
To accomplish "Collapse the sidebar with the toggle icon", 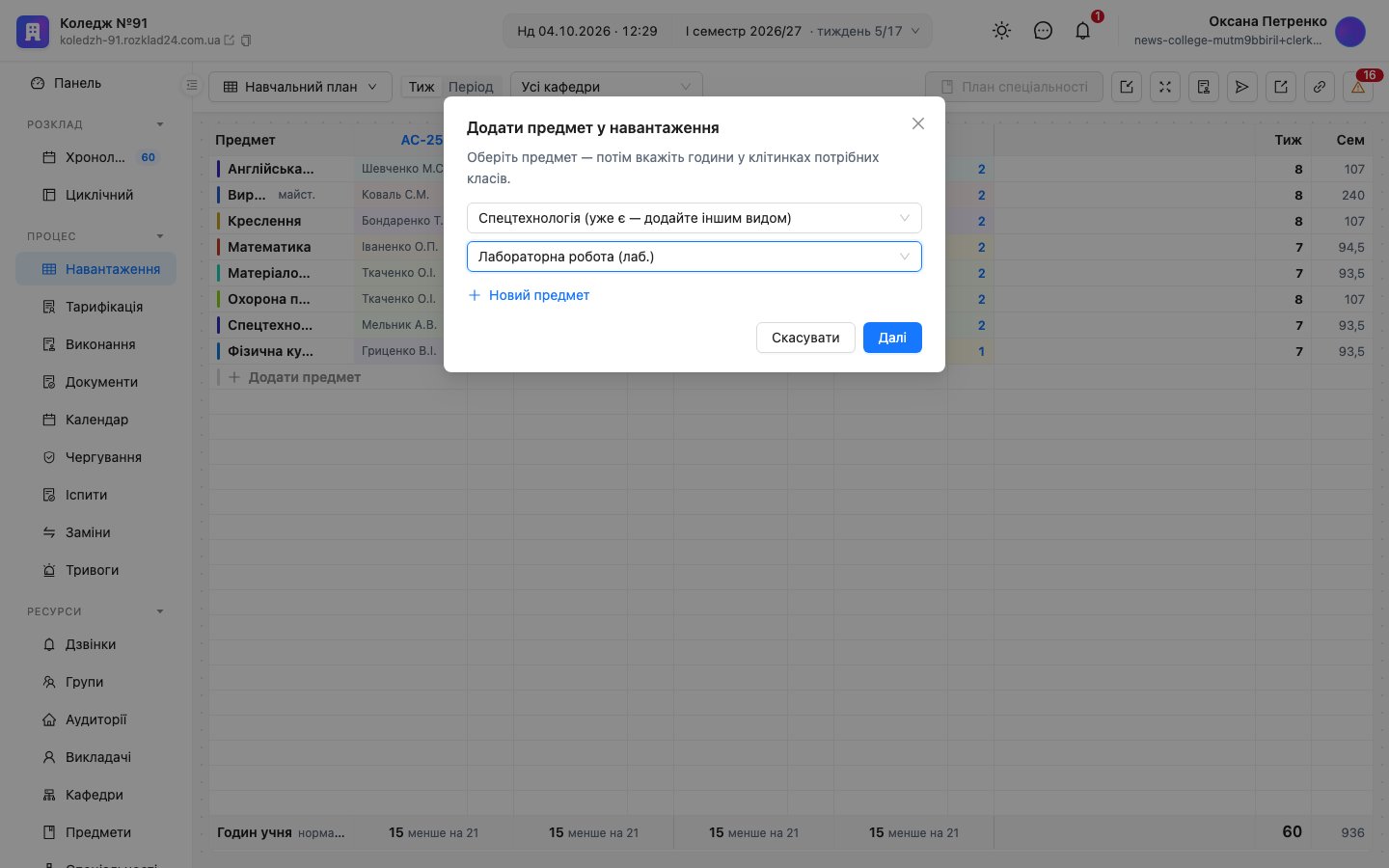I will (192, 86).
